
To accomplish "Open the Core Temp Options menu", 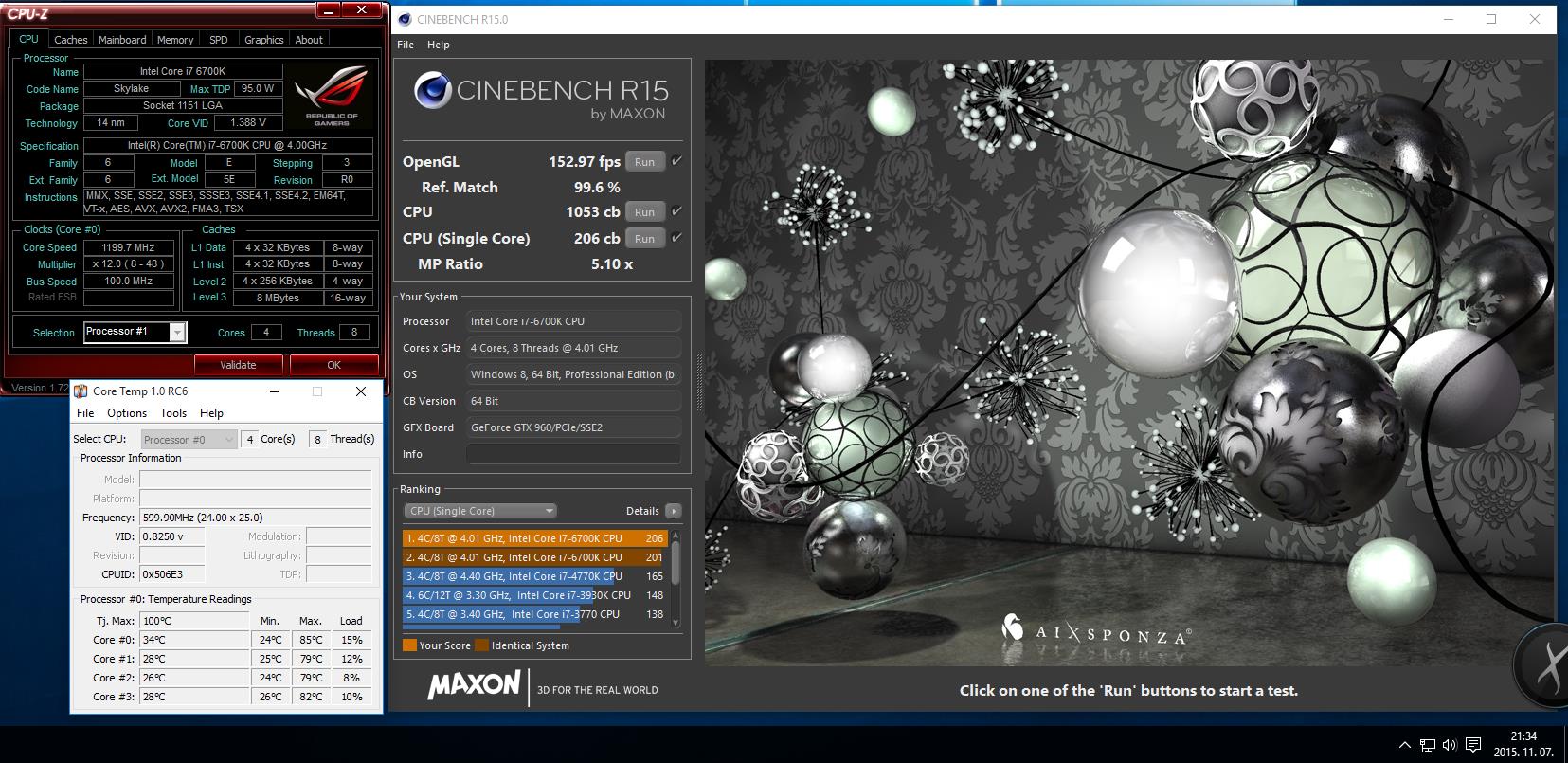I will 127,413.
